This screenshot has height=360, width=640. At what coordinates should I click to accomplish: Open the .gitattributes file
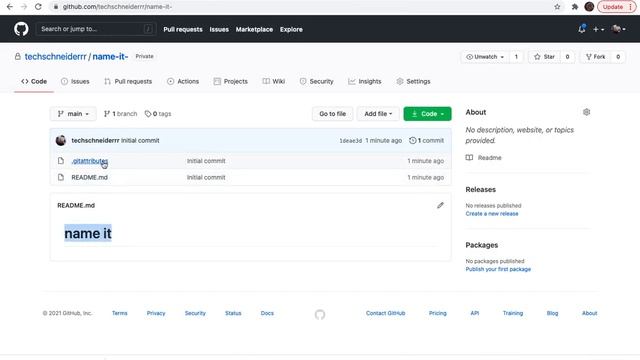pyautogui.click(x=90, y=161)
